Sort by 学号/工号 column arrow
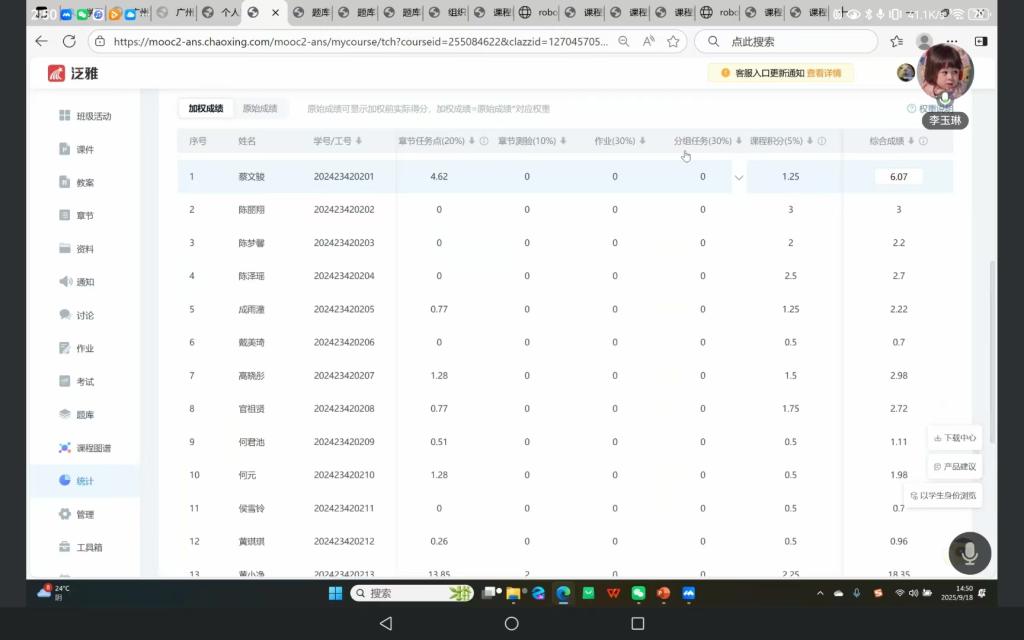The height and width of the screenshot is (640, 1024). click(x=359, y=141)
